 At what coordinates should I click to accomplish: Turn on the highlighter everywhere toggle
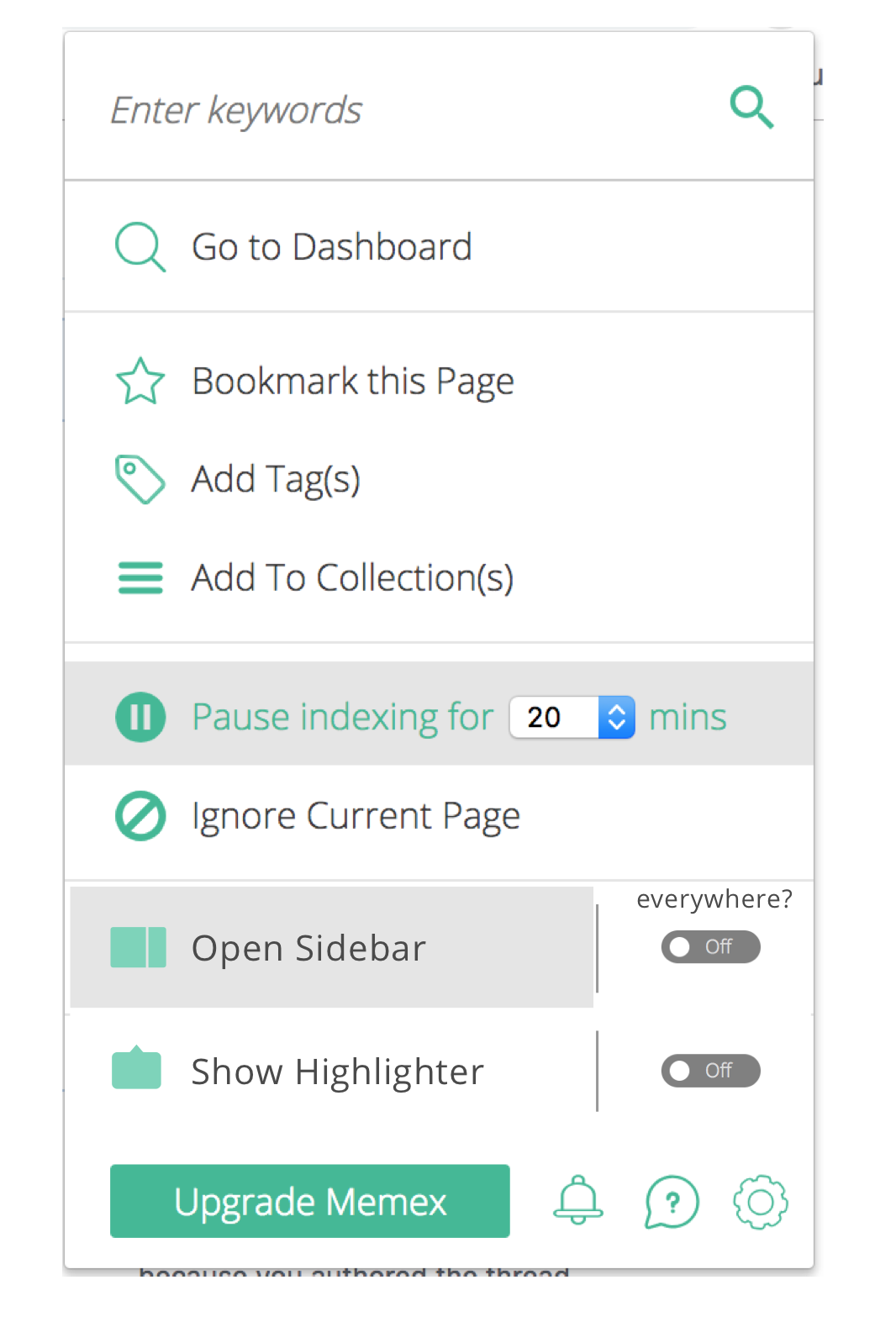tap(710, 1070)
